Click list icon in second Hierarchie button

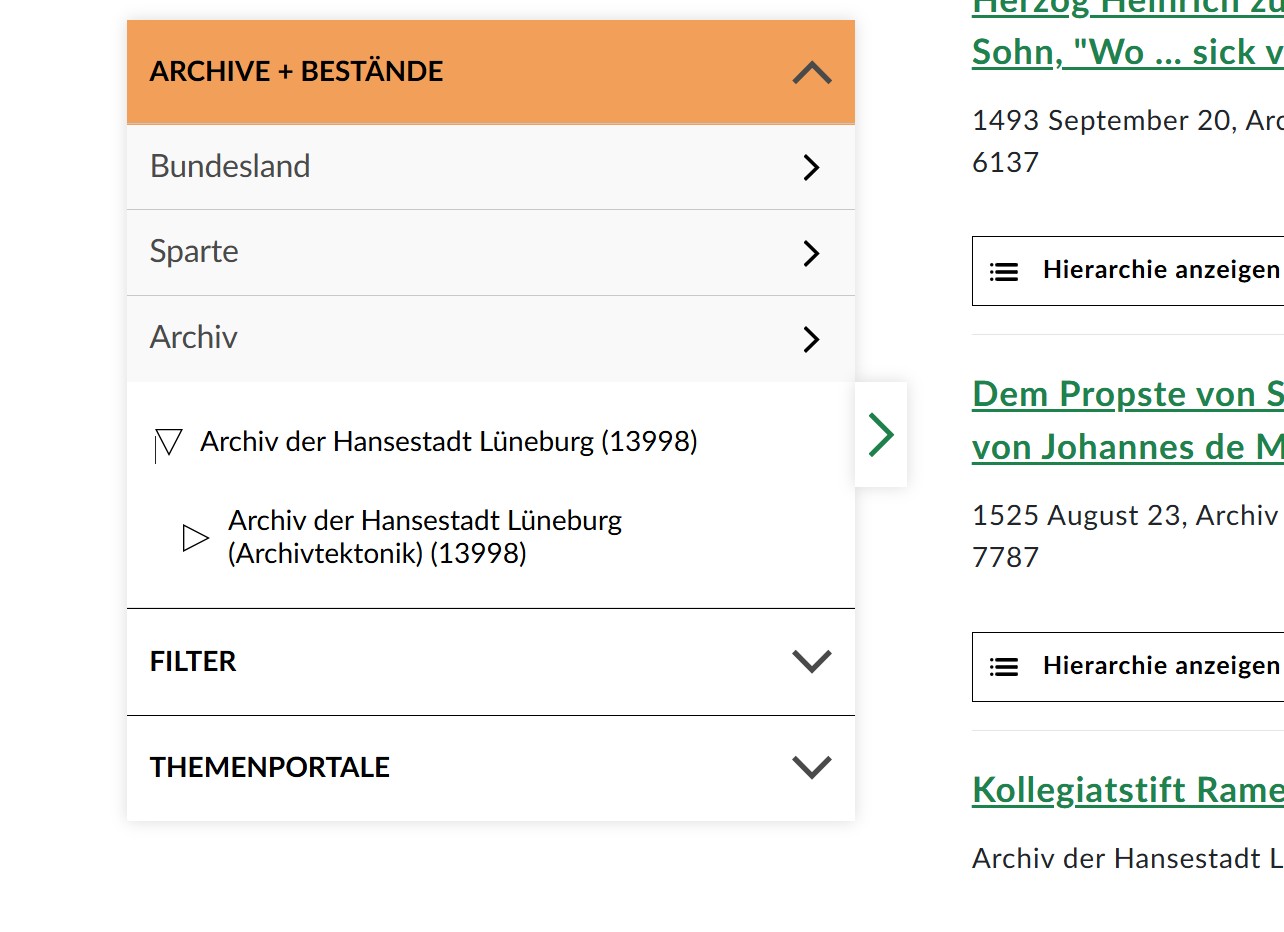pyautogui.click(x=1004, y=667)
